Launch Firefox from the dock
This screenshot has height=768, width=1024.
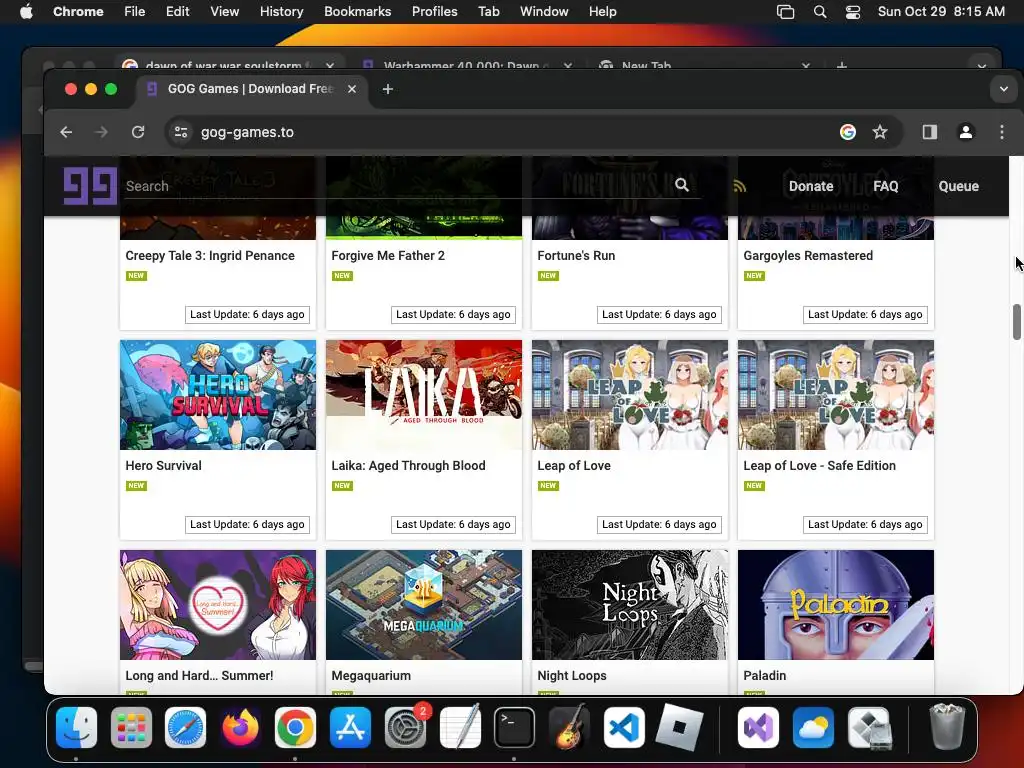click(240, 728)
